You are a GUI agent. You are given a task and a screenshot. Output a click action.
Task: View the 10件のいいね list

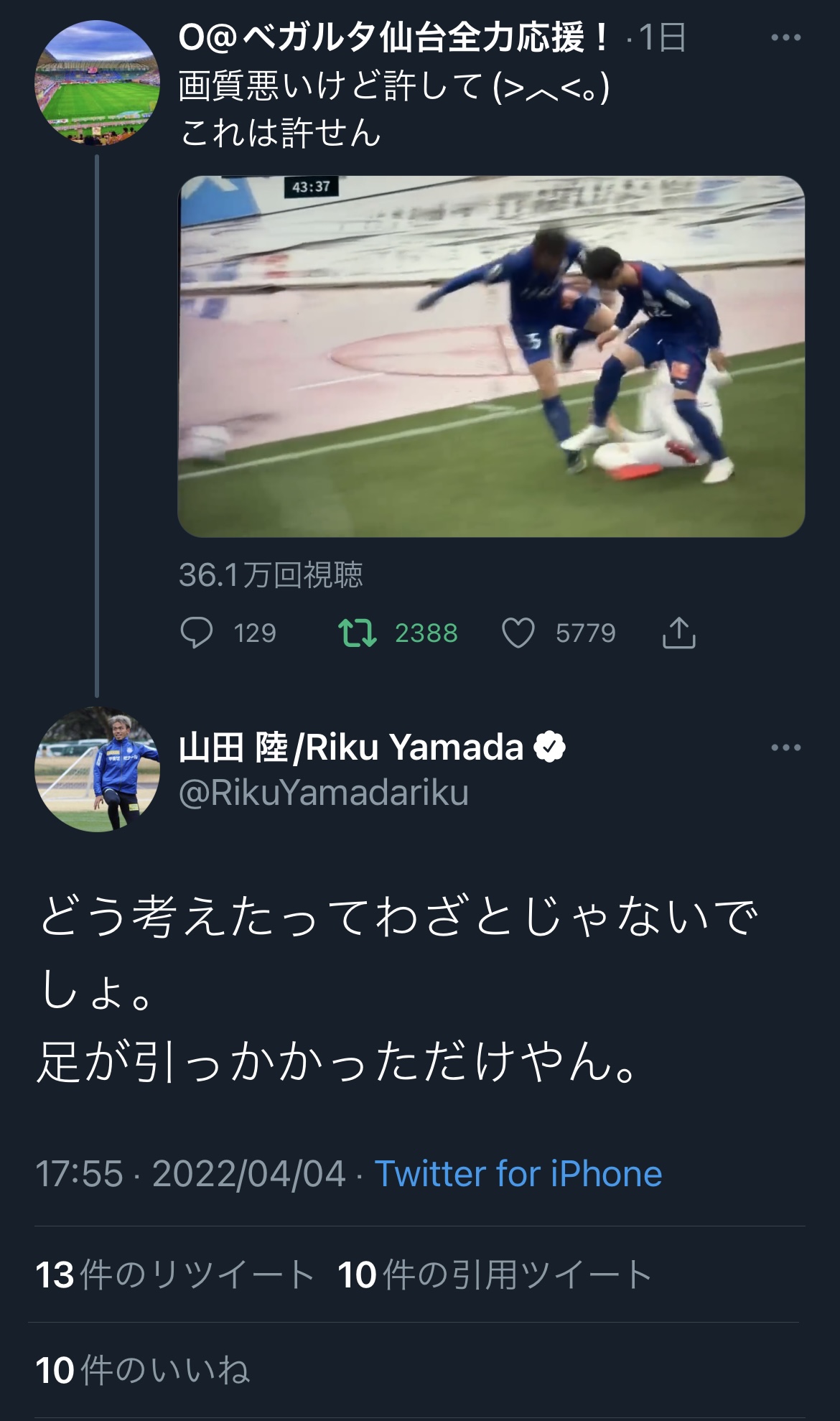tap(143, 1370)
